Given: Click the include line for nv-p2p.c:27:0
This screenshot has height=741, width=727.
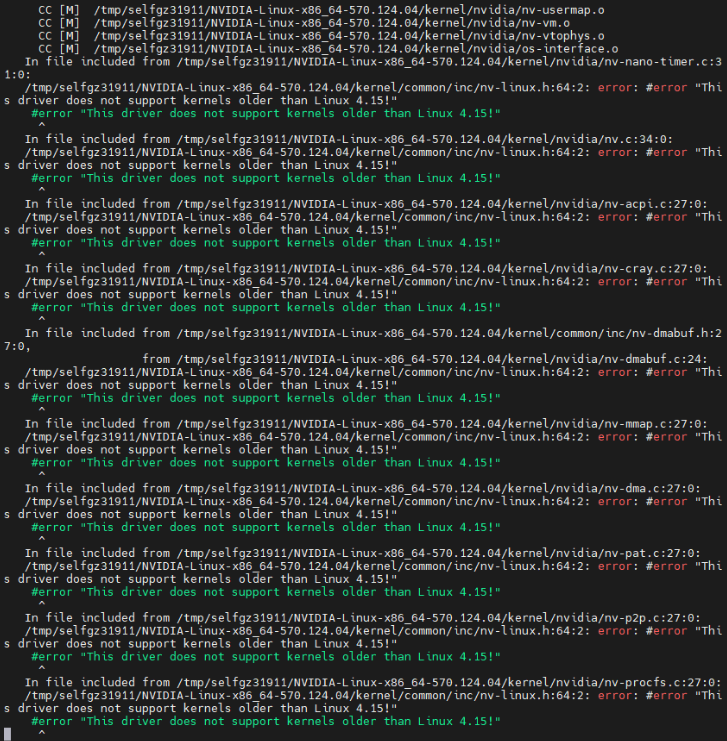Looking at the screenshot, I should coord(363,618).
